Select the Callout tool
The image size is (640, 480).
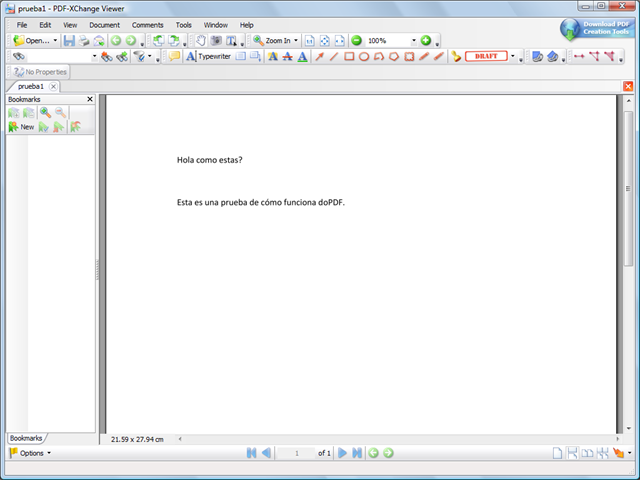pos(256,56)
